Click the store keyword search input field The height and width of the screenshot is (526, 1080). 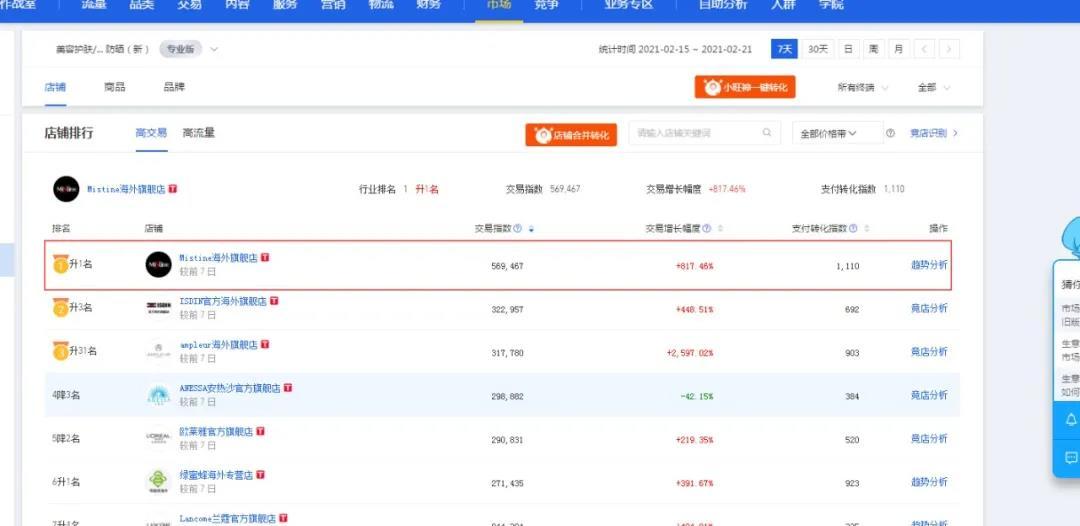pos(695,133)
